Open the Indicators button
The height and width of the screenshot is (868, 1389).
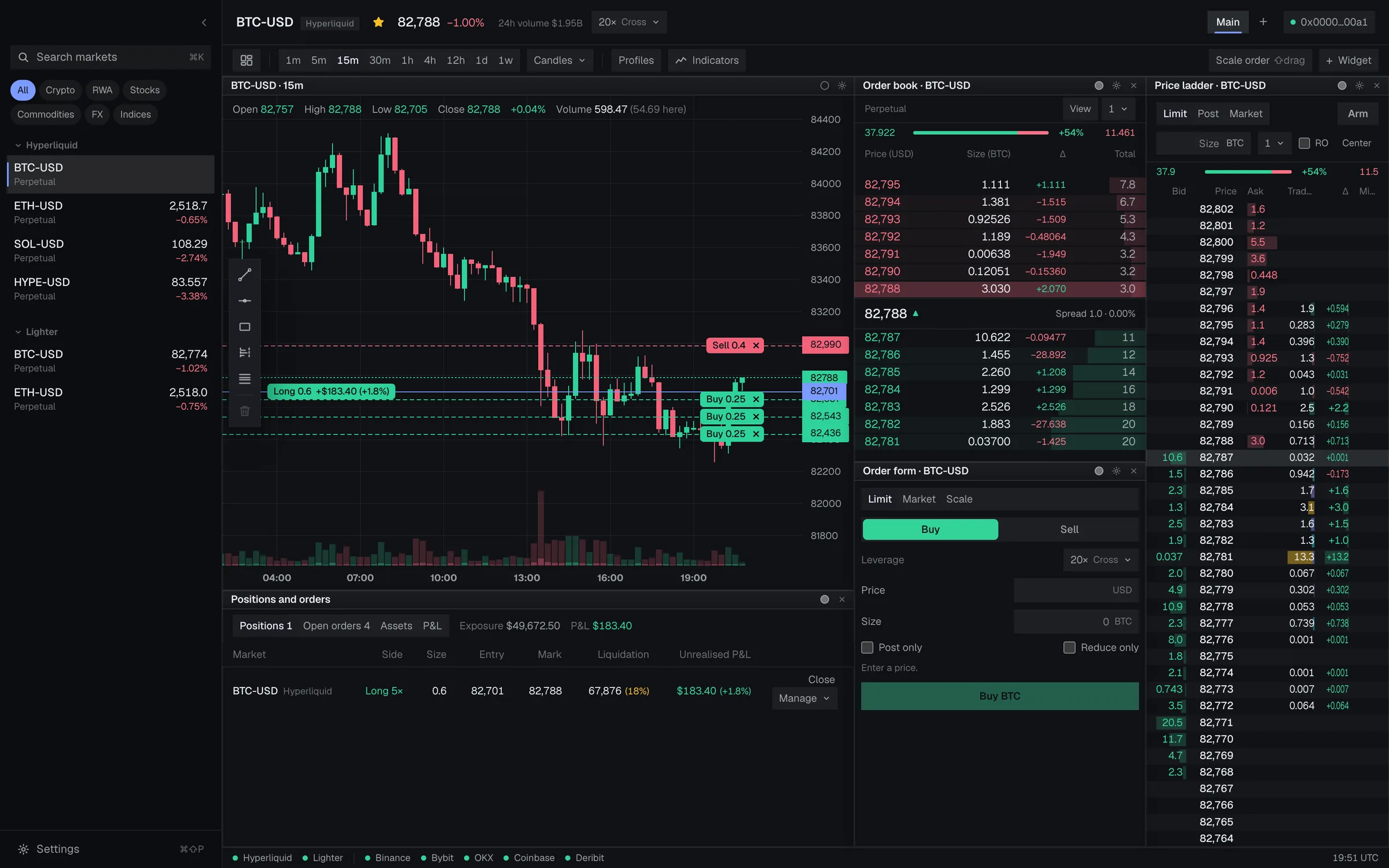[x=707, y=60]
